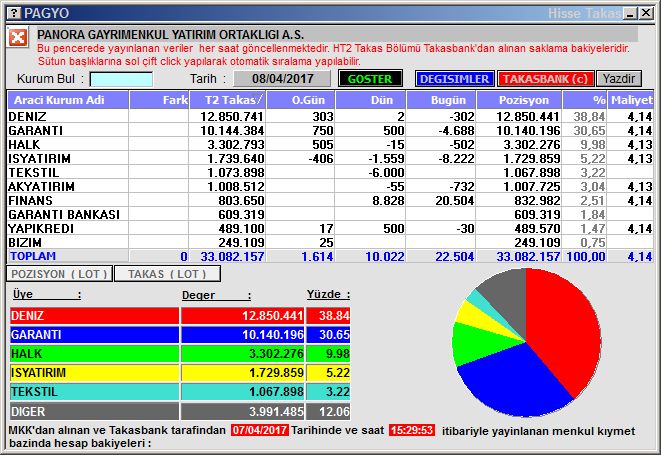Click turquoise TEKSTIL legend bar

coord(94,392)
